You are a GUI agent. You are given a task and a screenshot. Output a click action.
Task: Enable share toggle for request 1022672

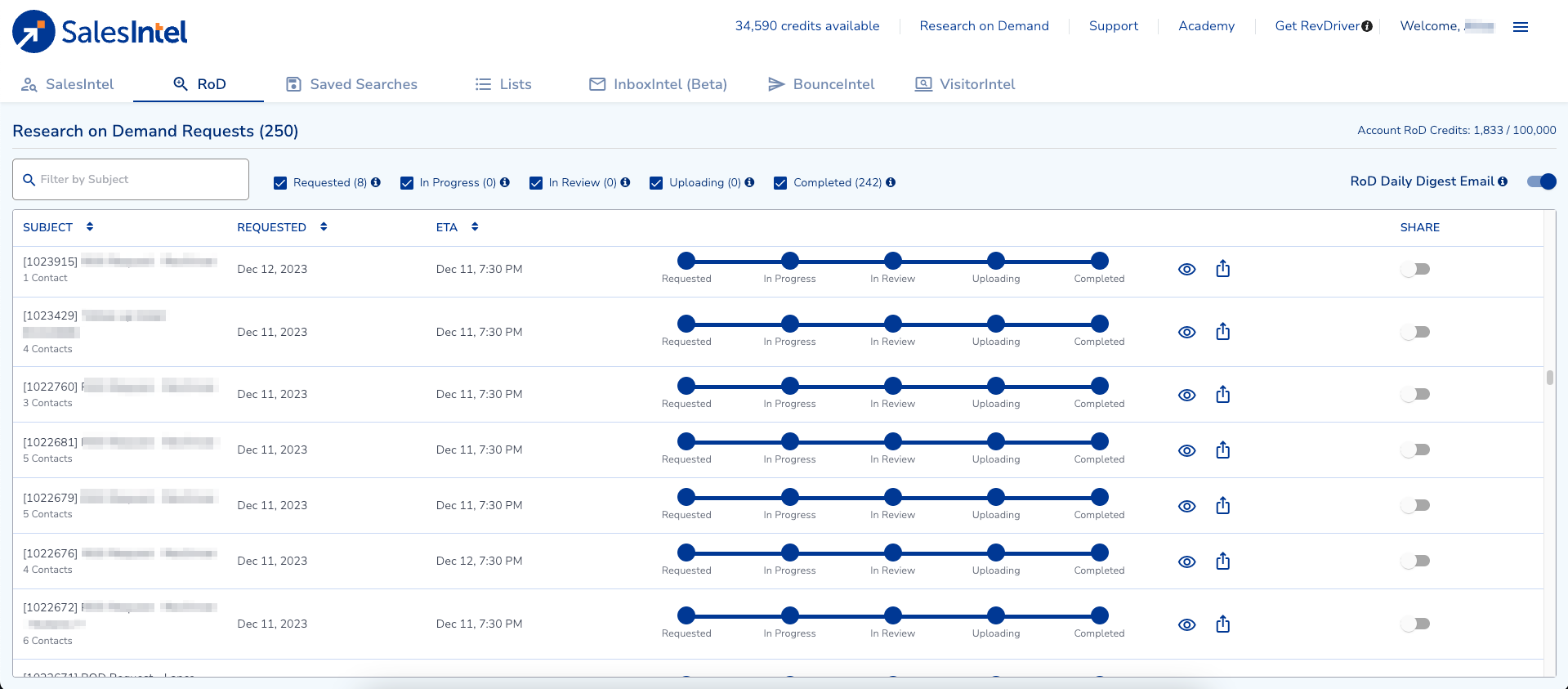coord(1415,624)
